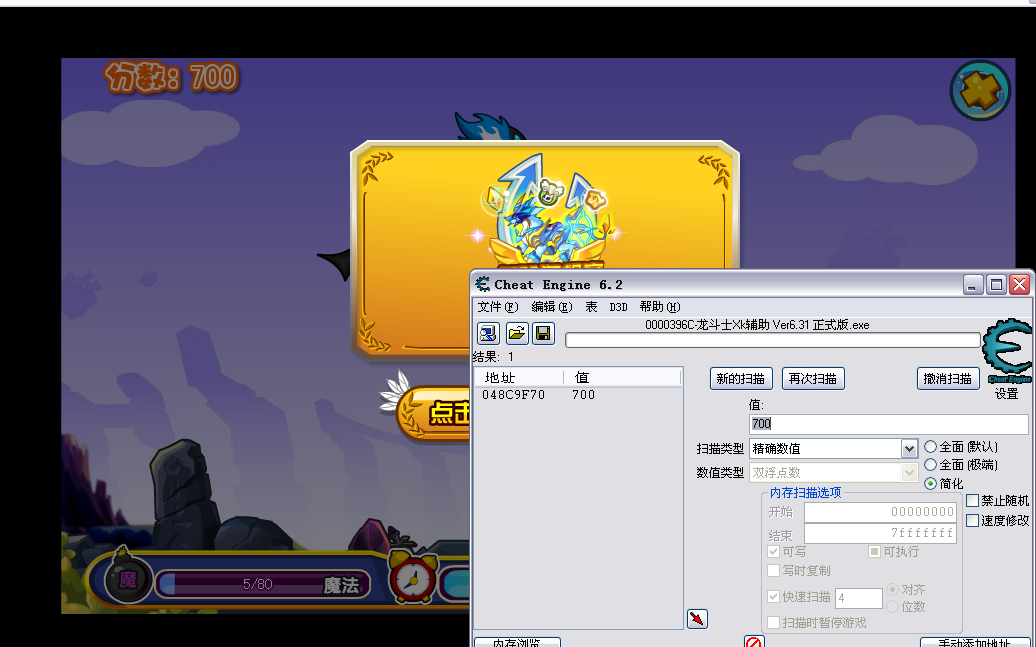Image resolution: width=1036 pixels, height=647 pixels.
Task: Click 撤消扫描 undo scan button
Action: 947,379
